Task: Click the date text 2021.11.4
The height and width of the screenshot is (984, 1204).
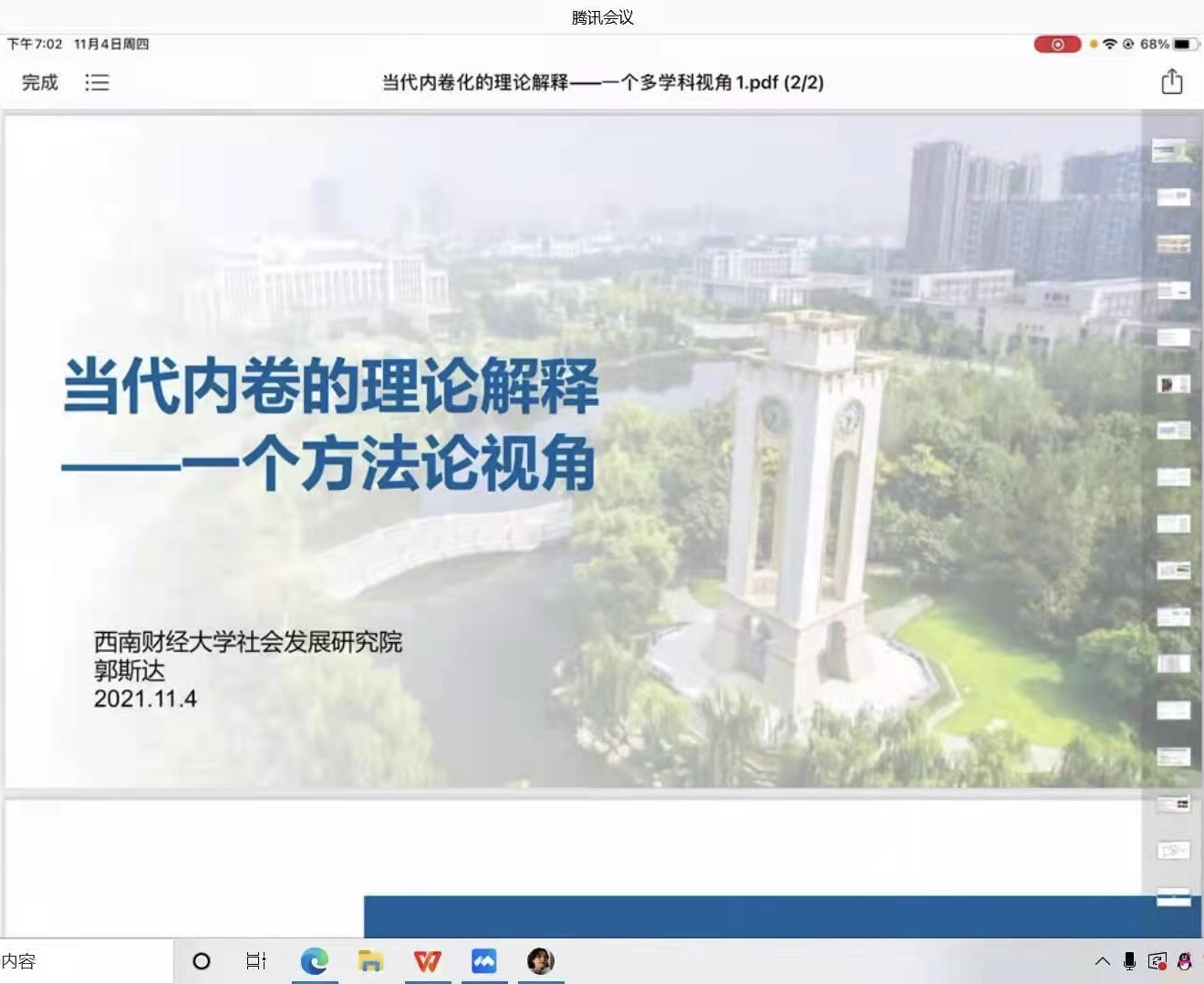Action: coord(145,699)
